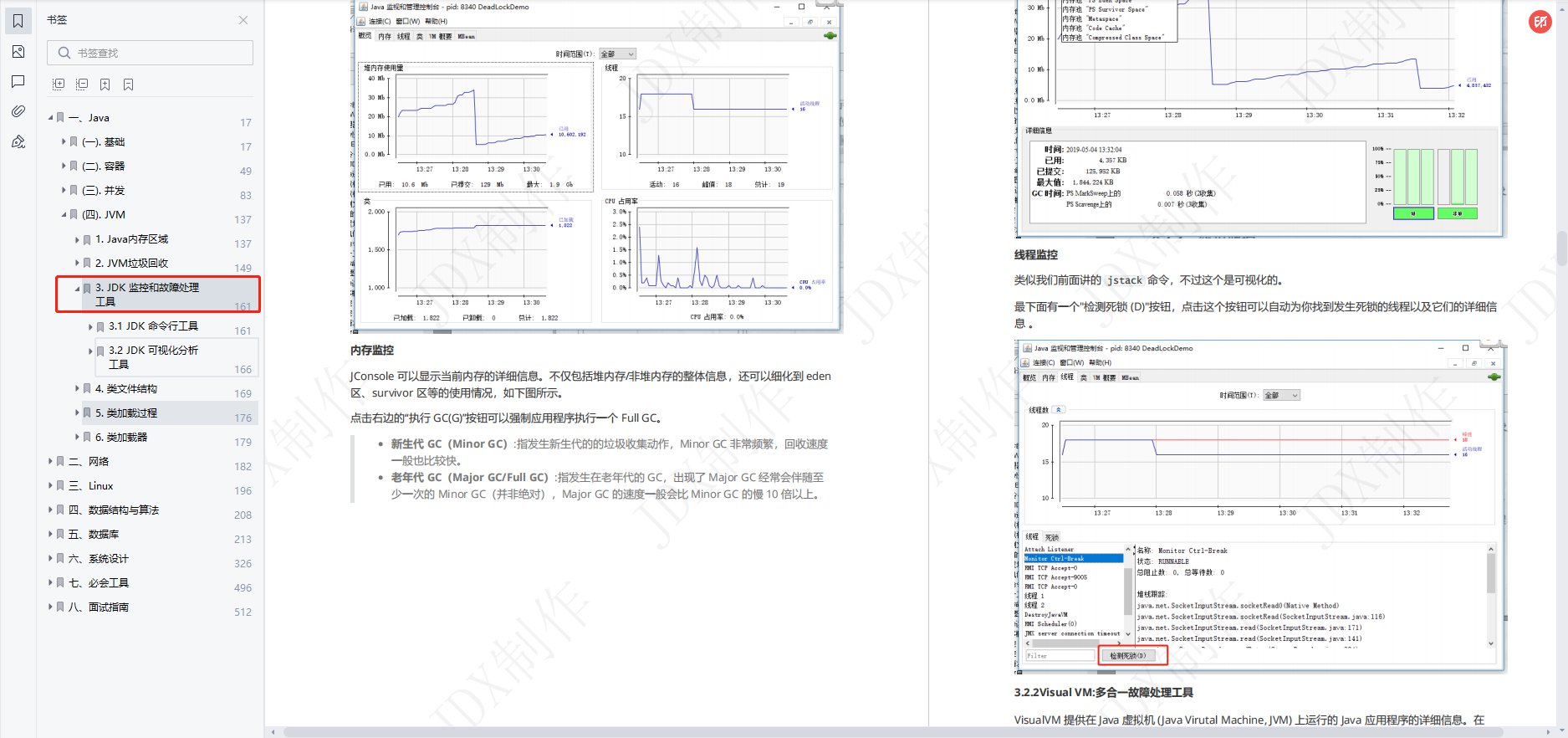1568x738 pixels.
Task: Focus the 书签查找 search field
Action: 151,53
